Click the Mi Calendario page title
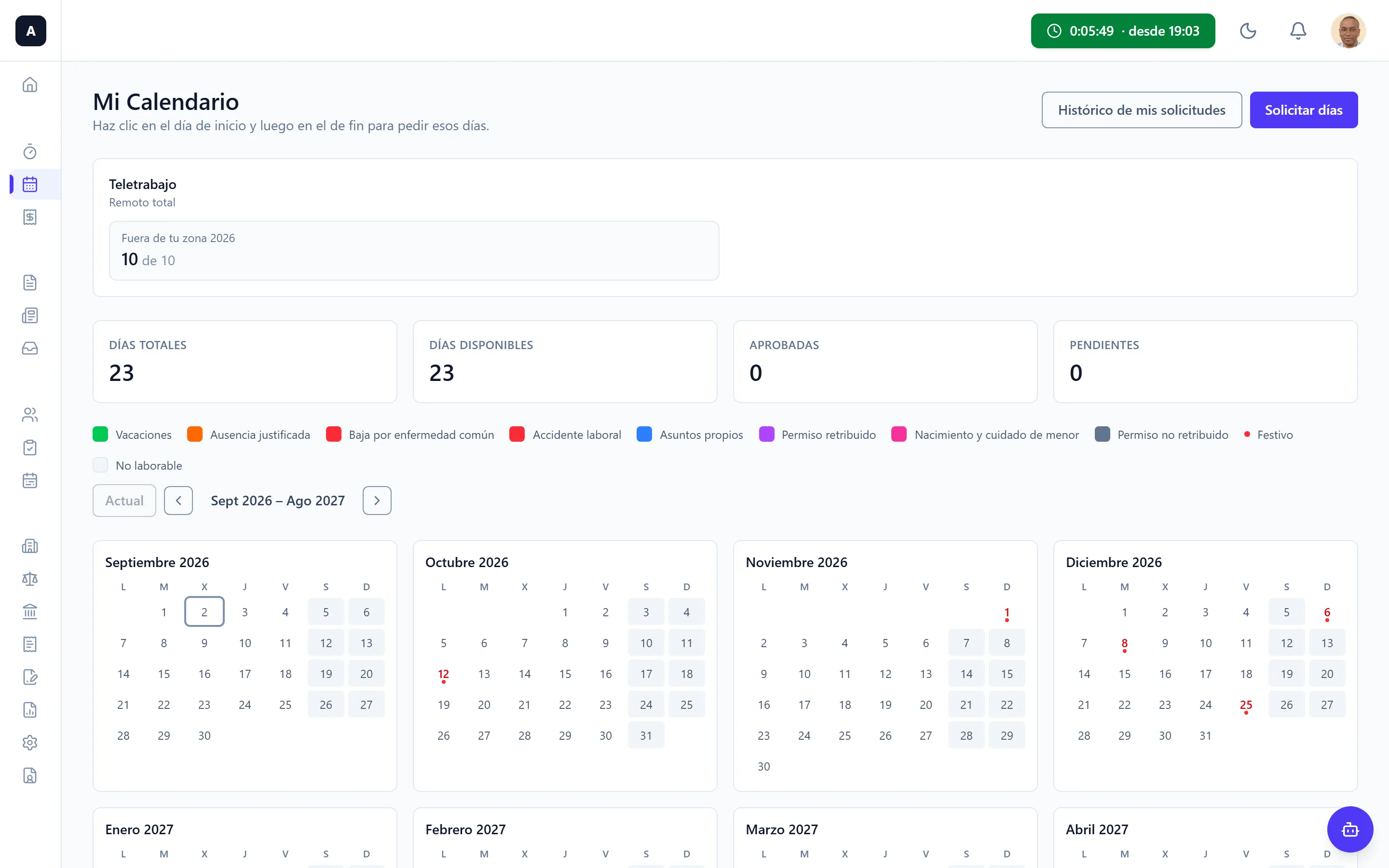Image resolution: width=1389 pixels, height=868 pixels. [x=166, y=102]
